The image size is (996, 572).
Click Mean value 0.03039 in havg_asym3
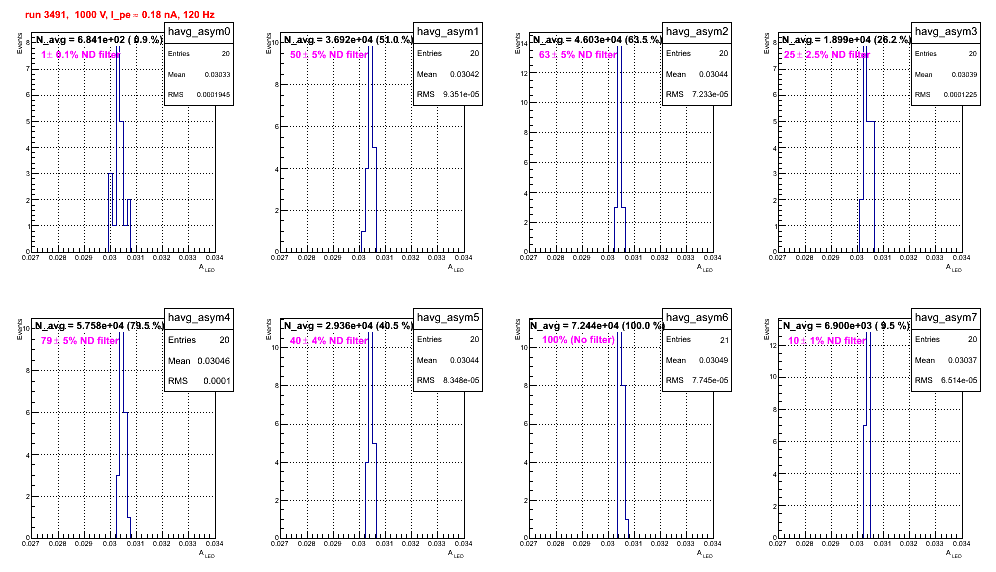coord(964,74)
